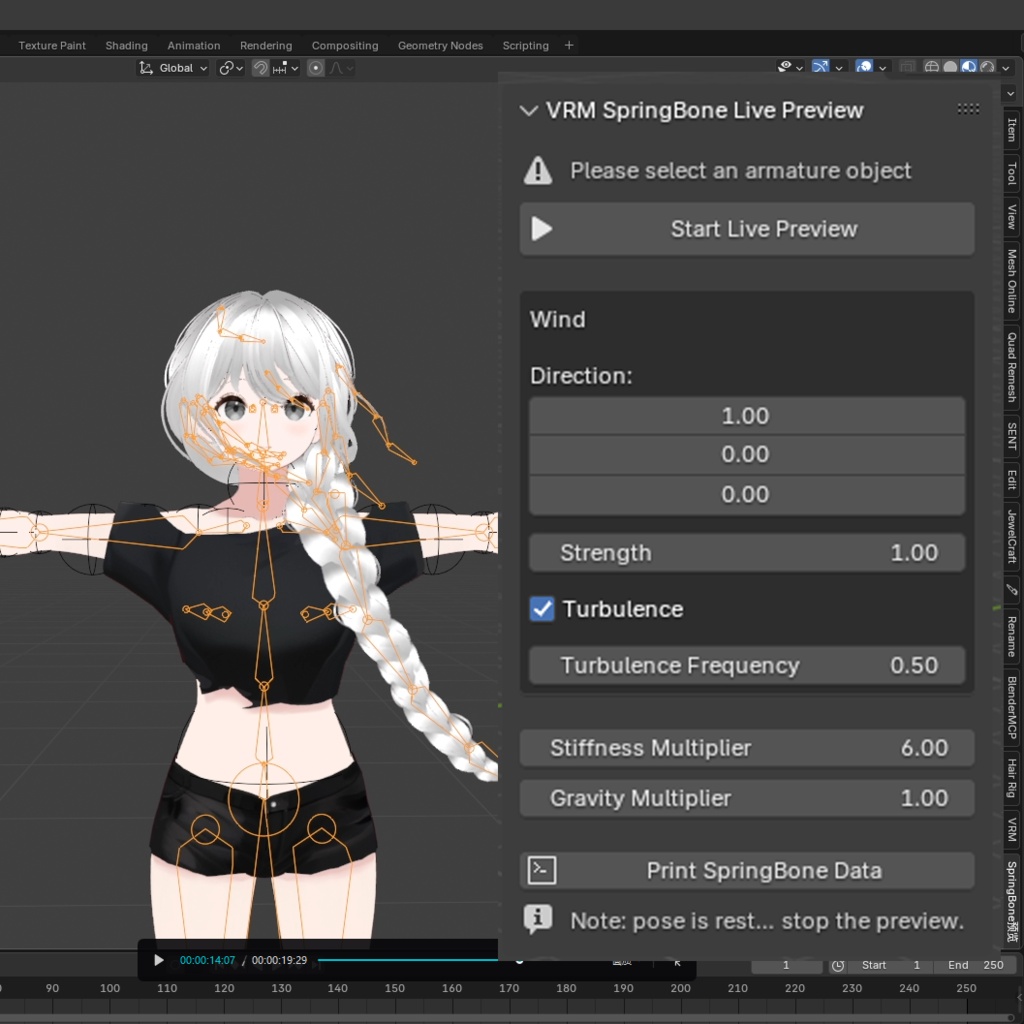The width and height of the screenshot is (1024, 1024).
Task: Open the transform pivot point icon
Action: click(x=226, y=68)
